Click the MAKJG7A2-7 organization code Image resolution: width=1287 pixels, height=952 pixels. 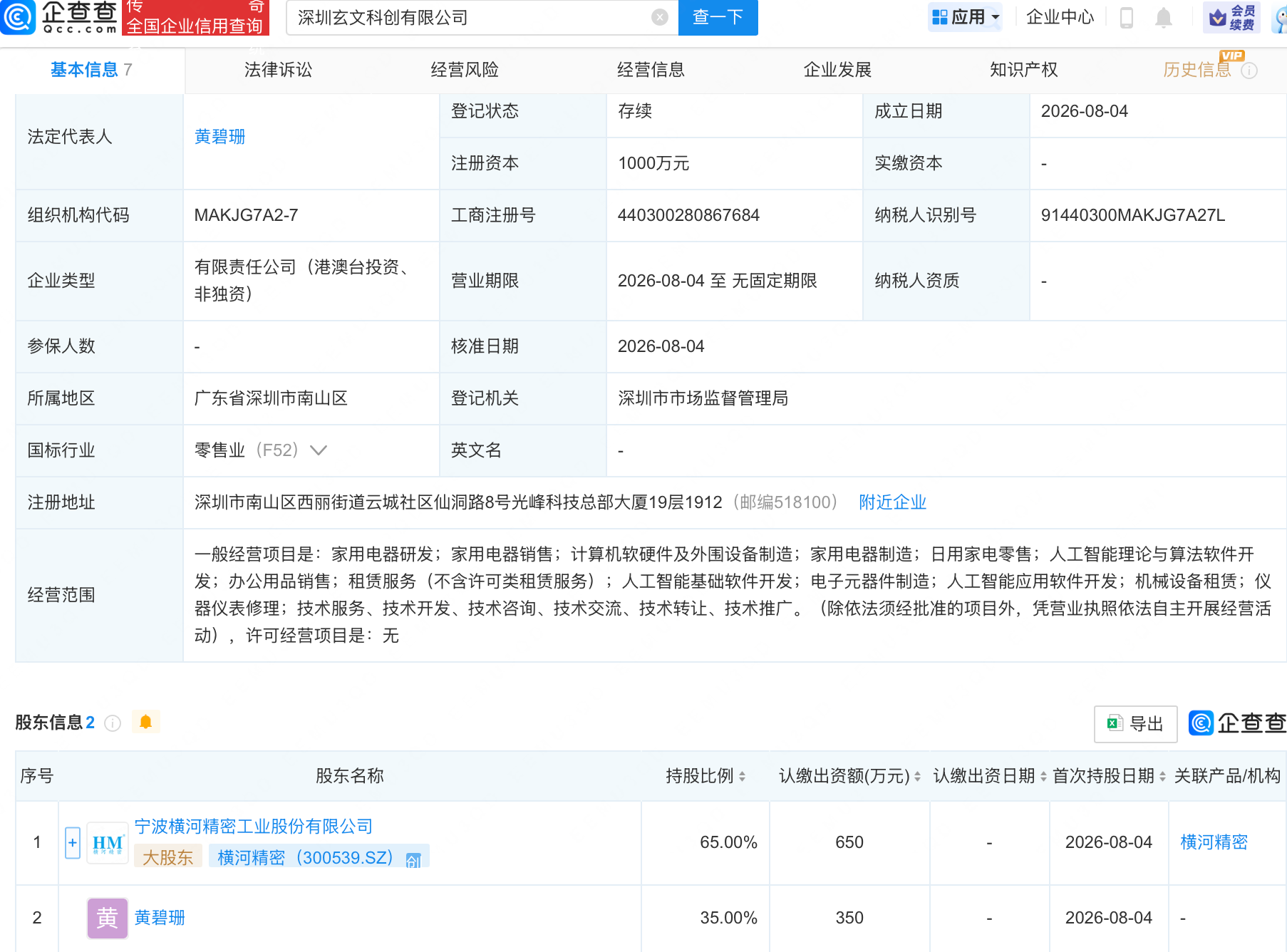246,215
